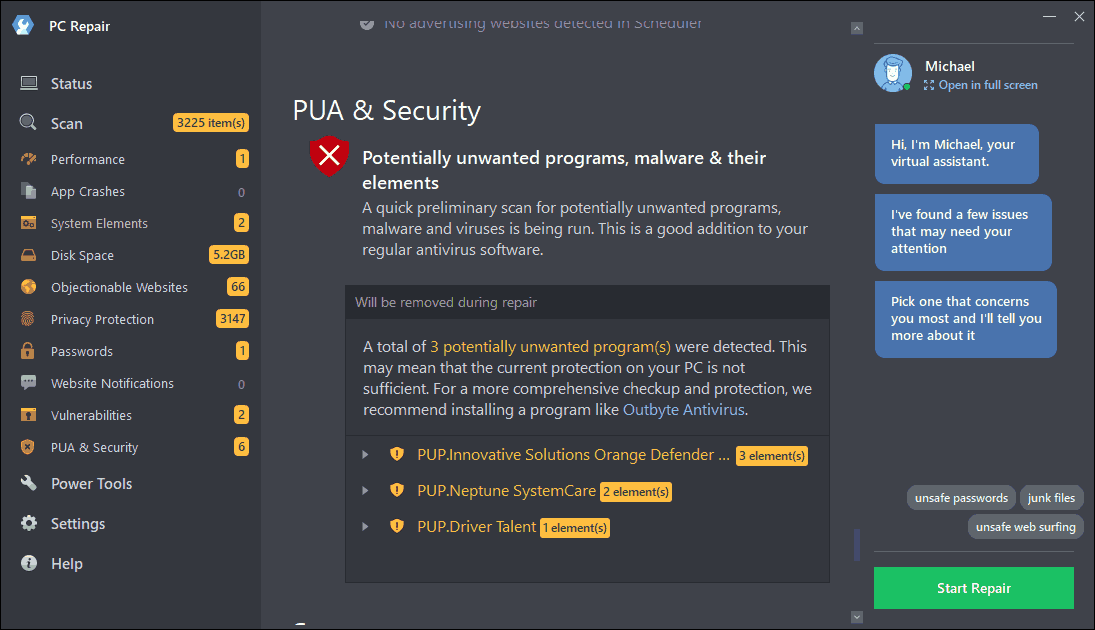The height and width of the screenshot is (630, 1095).
Task: Click the Performance gauge icon in sidebar
Action: [29, 159]
